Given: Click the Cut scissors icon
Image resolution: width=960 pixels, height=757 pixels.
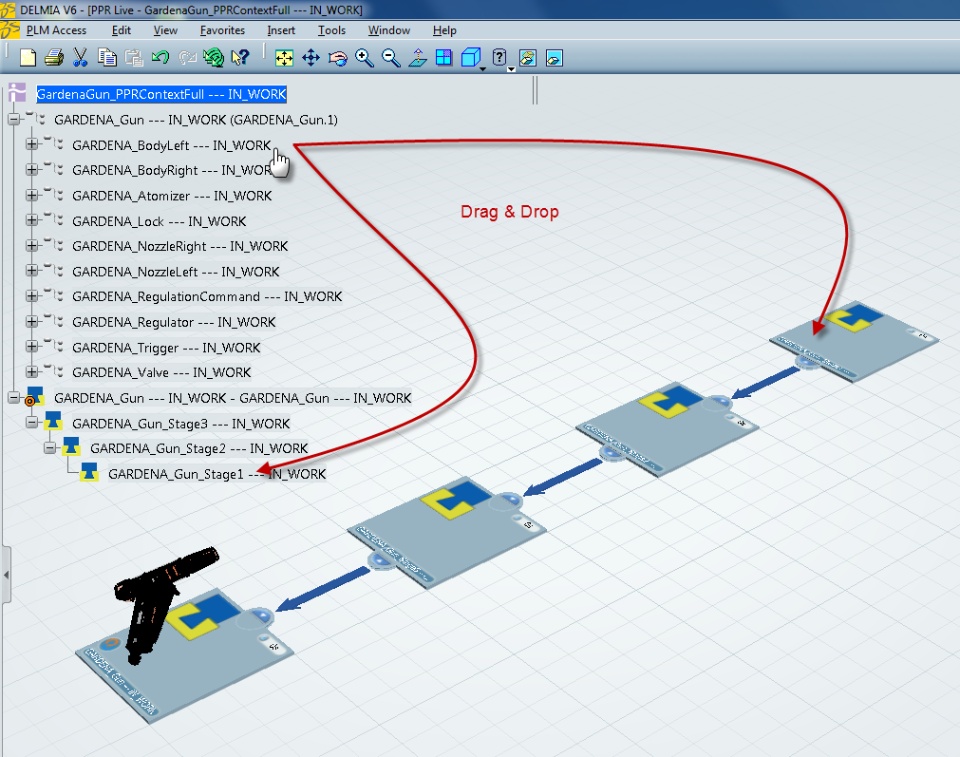Looking at the screenshot, I should click(80, 58).
